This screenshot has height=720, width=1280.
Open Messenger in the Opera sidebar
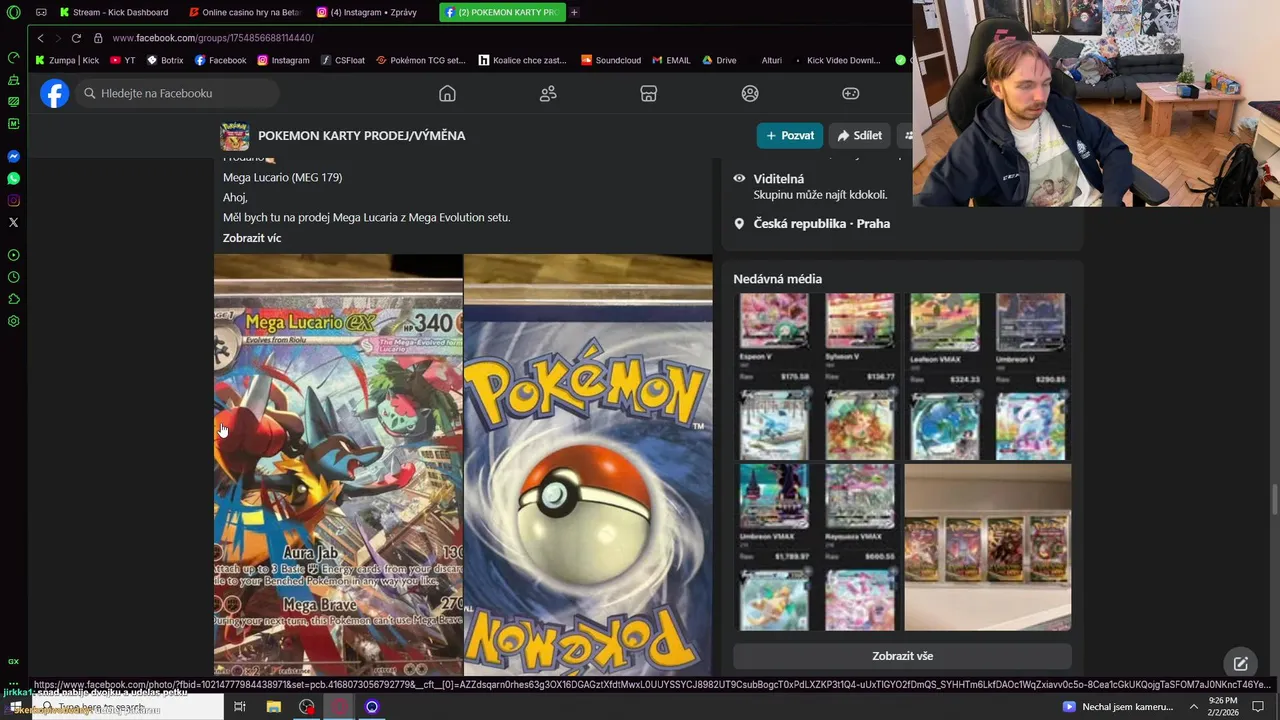pos(13,156)
